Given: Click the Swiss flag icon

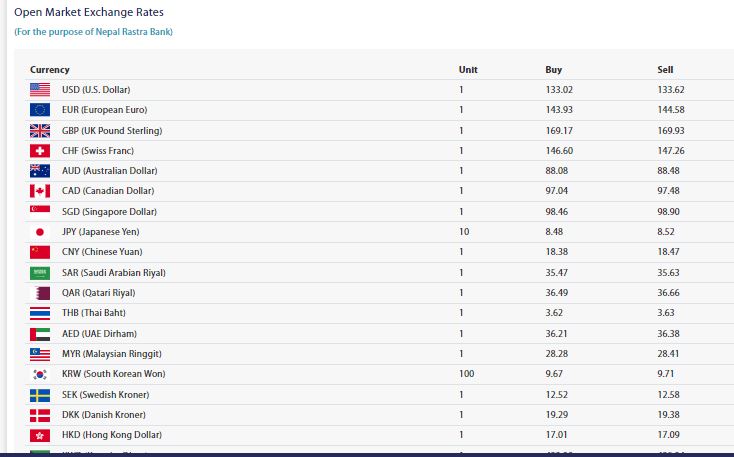Looking at the screenshot, I should [40, 151].
